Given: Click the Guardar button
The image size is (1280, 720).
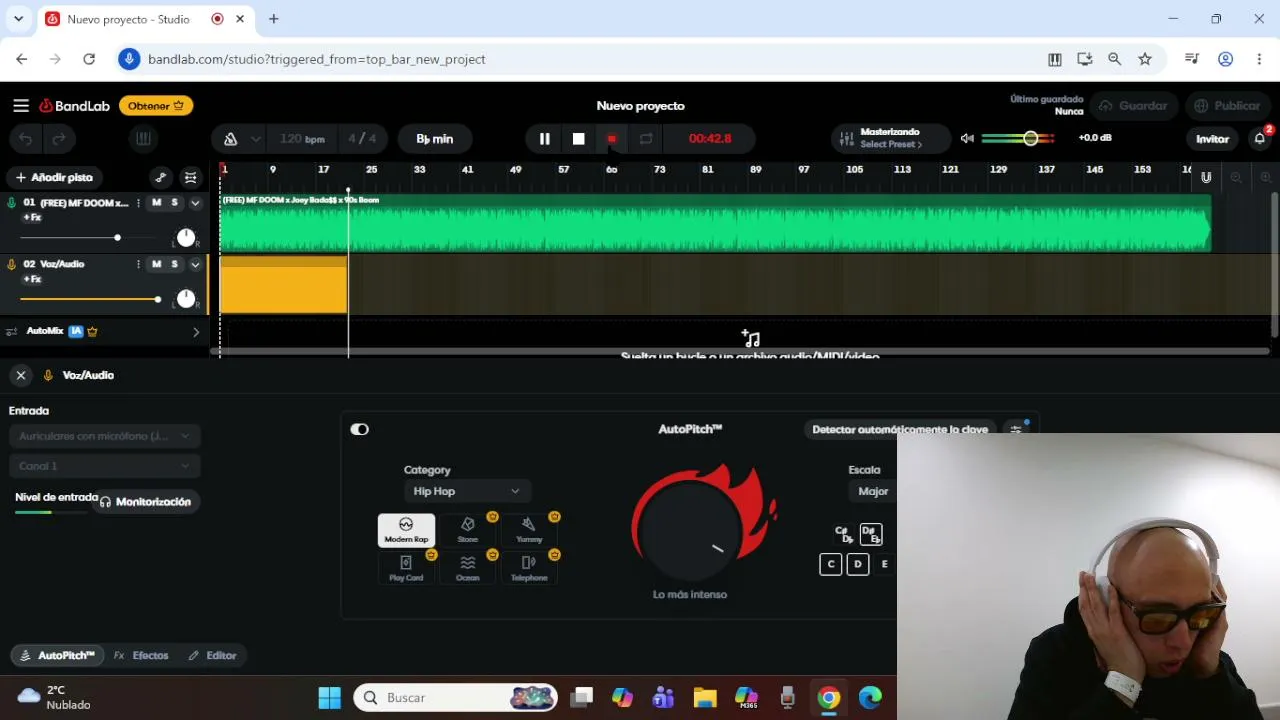Looking at the screenshot, I should point(1134,106).
